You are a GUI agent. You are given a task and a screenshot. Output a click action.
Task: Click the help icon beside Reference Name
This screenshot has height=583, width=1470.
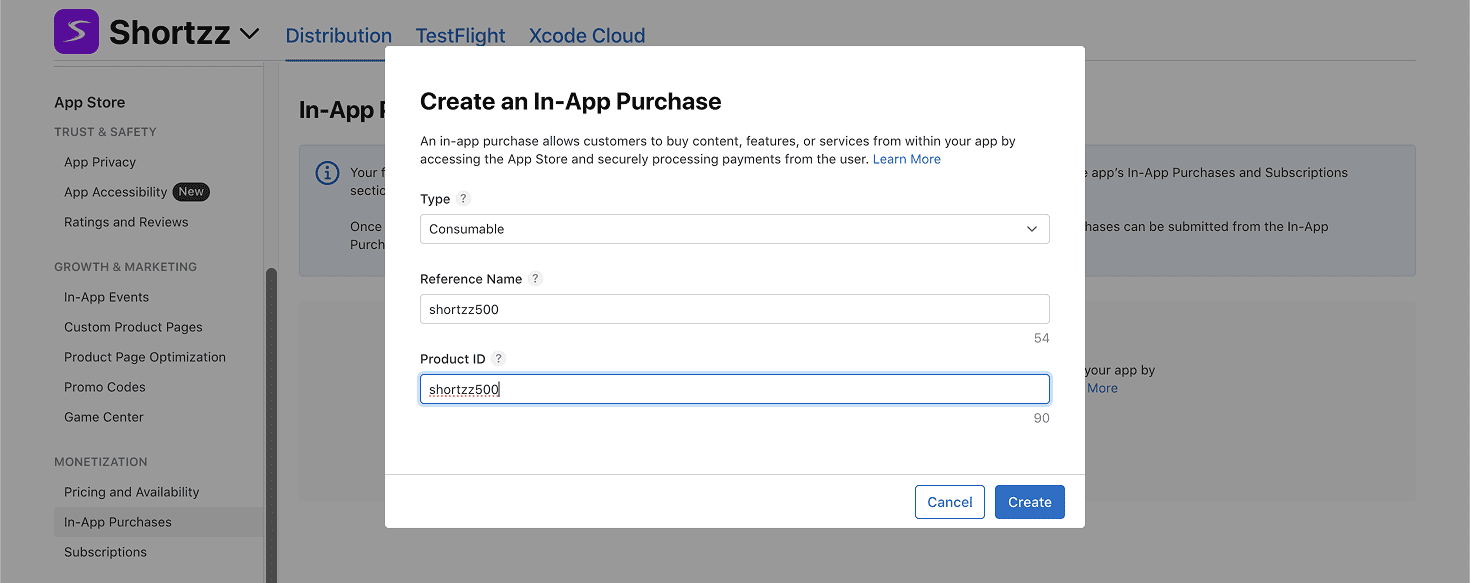pyautogui.click(x=535, y=279)
